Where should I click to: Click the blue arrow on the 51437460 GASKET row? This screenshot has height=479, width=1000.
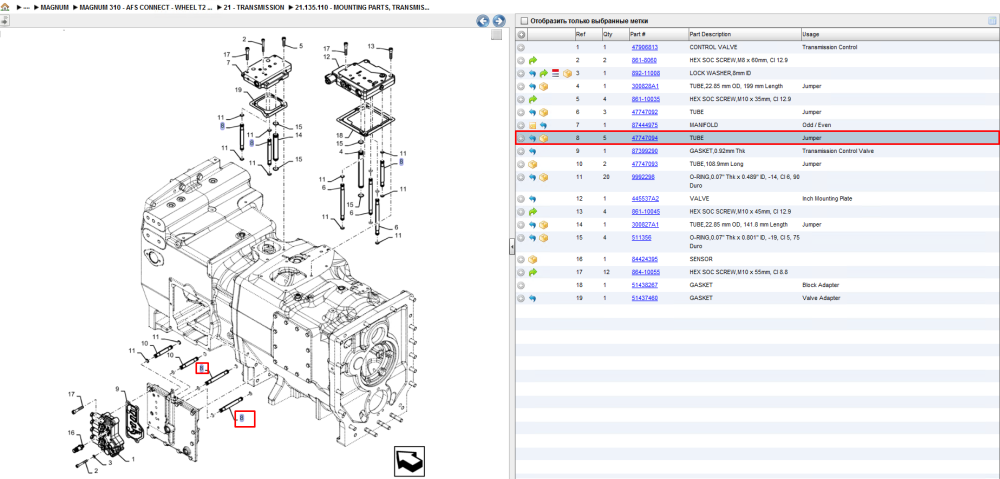click(533, 298)
